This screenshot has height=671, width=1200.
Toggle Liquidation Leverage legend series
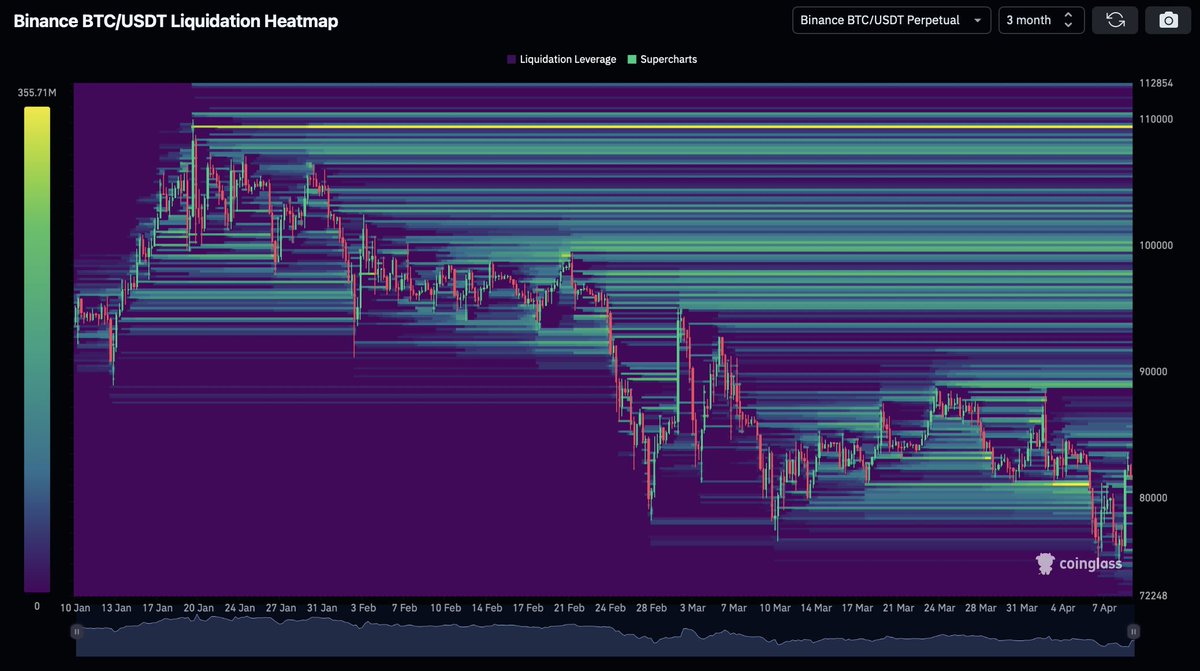(x=561, y=60)
